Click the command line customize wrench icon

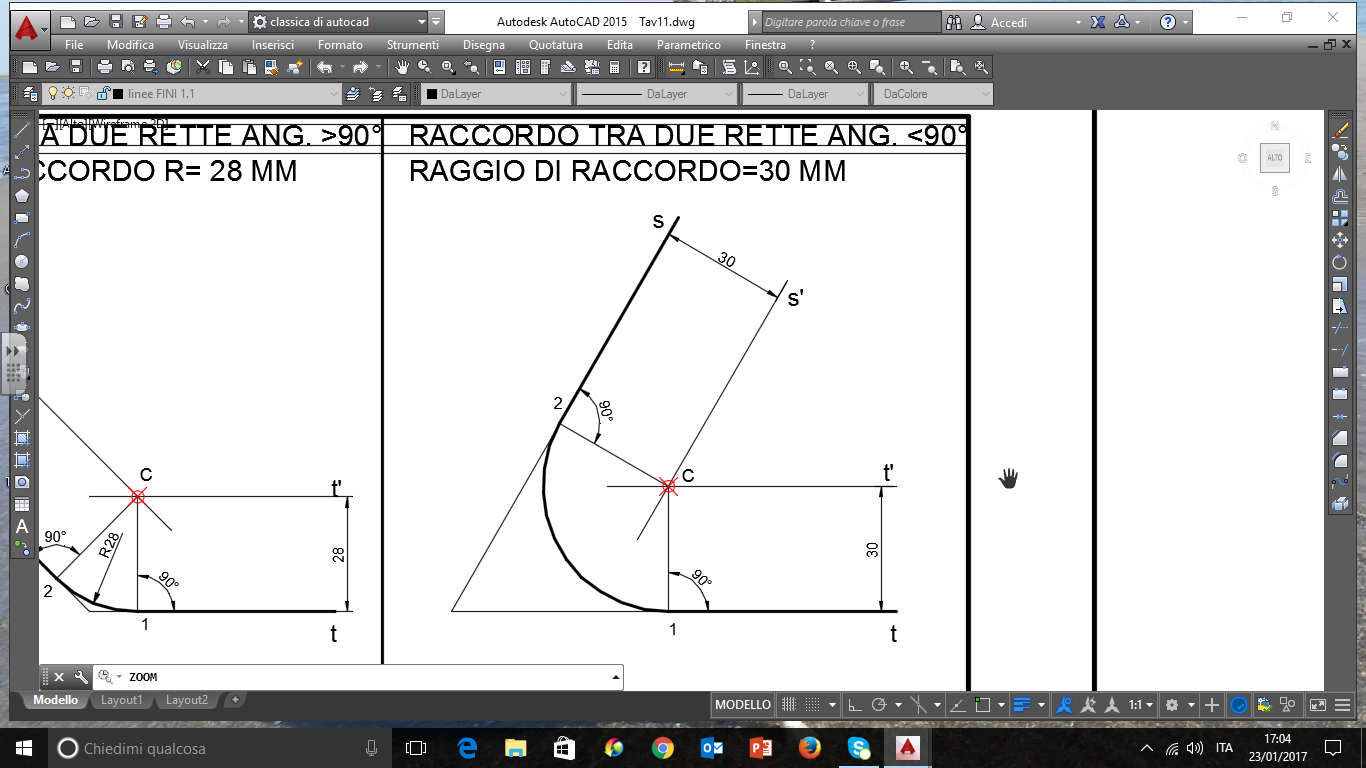81,677
